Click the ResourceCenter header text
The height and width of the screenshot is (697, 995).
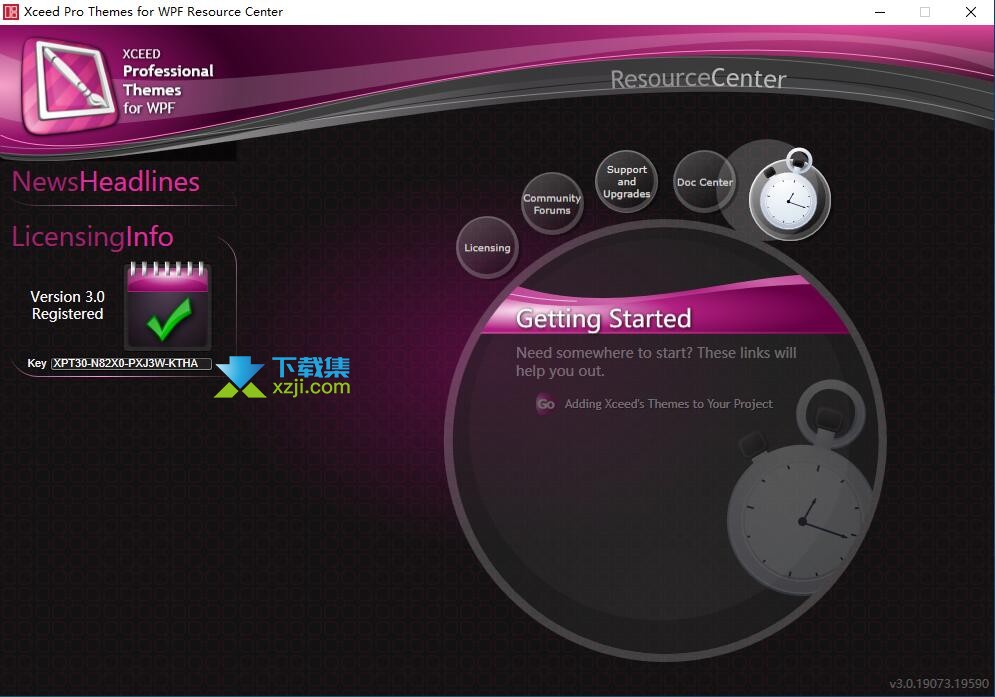698,79
